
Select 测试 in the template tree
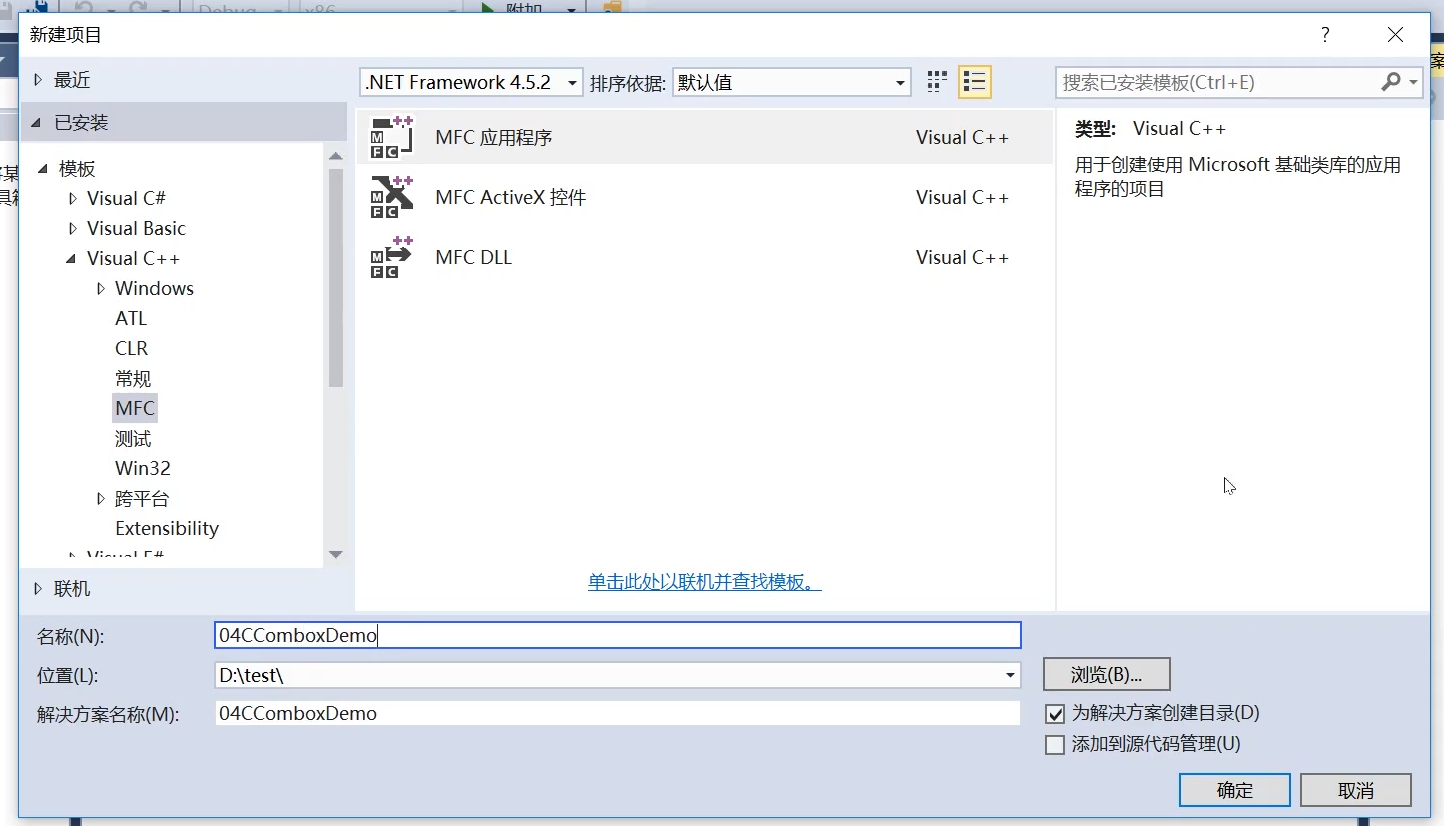click(133, 438)
